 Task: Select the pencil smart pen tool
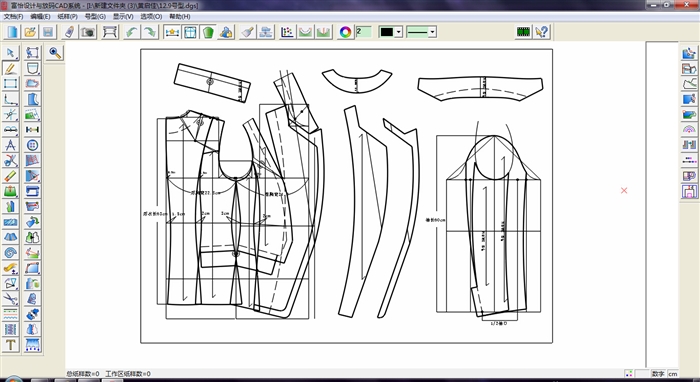pos(11,68)
